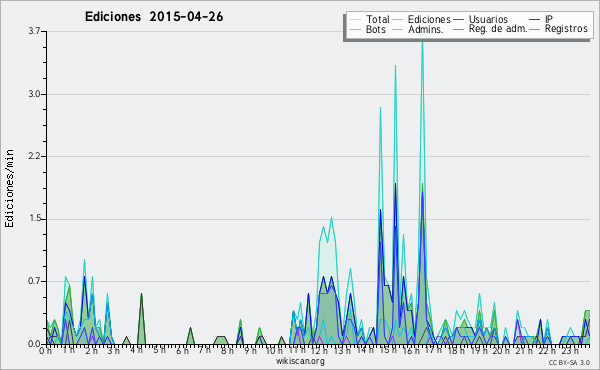This screenshot has width=600, height=370.
Task: Click the chart title Ediciones 2015-04-26
Action: [154, 17]
